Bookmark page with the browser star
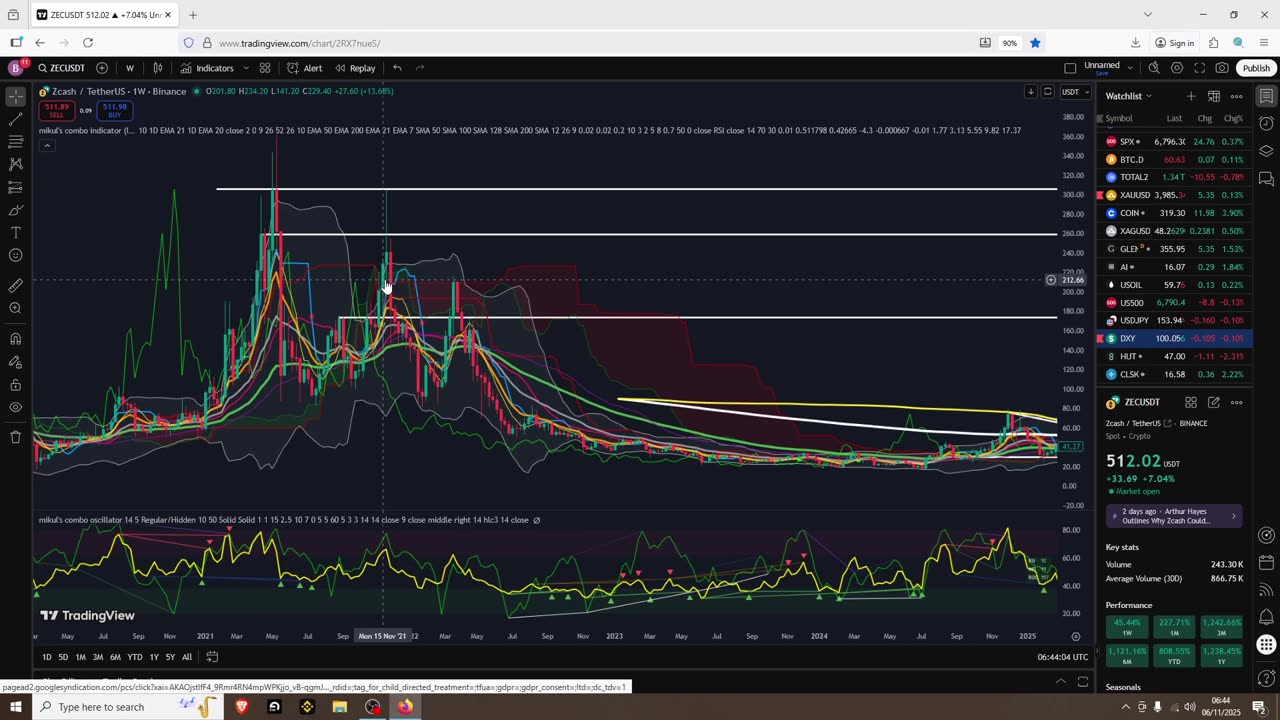1280x720 pixels. coord(1035,43)
